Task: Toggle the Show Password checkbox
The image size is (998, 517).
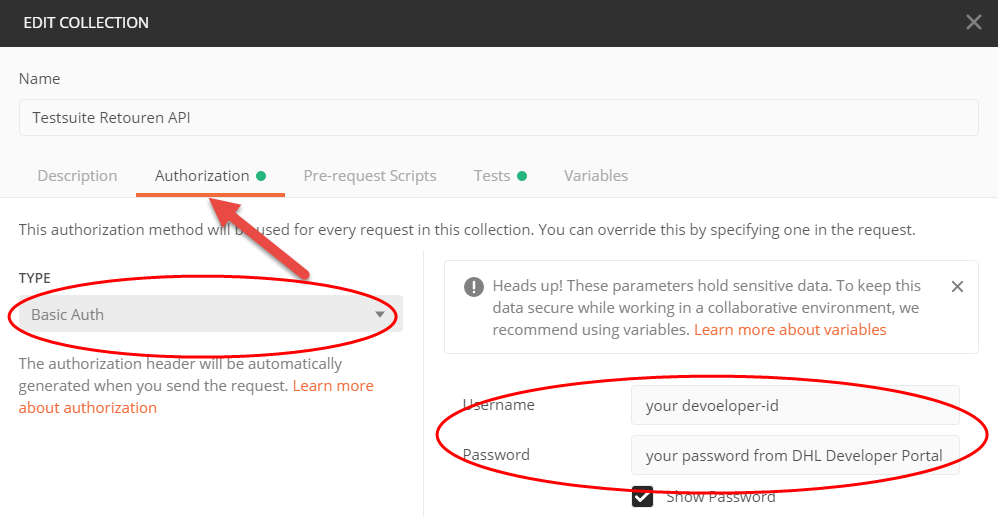Action: coord(642,496)
